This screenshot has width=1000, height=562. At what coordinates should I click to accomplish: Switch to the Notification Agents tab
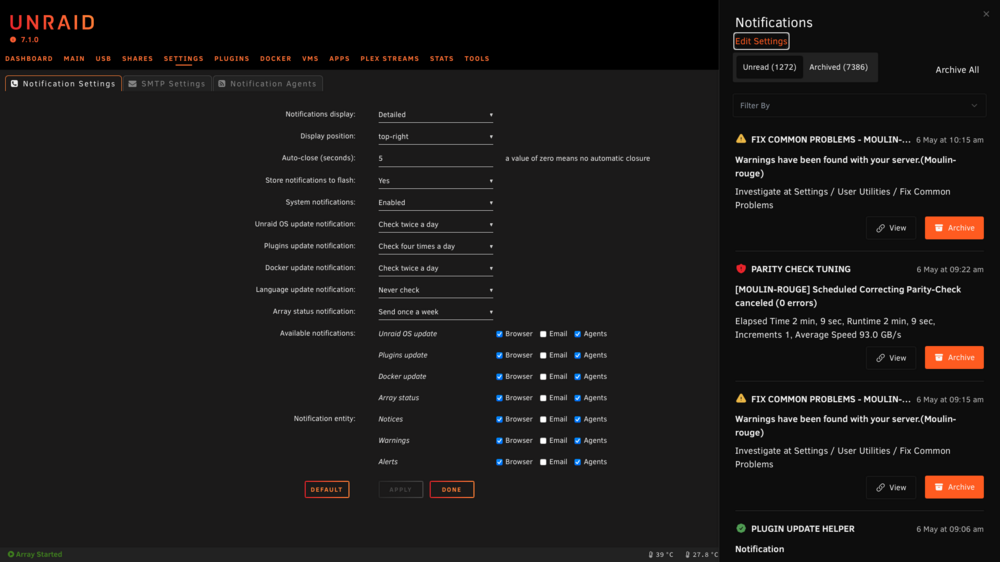267,84
